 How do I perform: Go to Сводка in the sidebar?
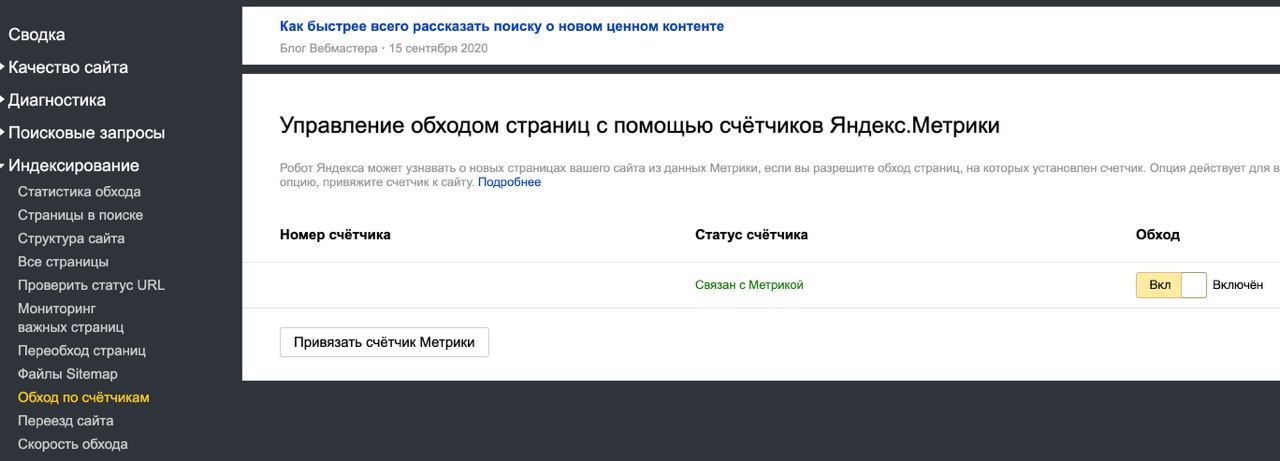pos(36,35)
